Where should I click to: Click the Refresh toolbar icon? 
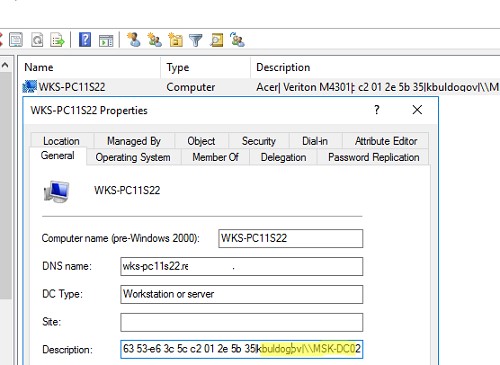pyautogui.click(x=37, y=40)
